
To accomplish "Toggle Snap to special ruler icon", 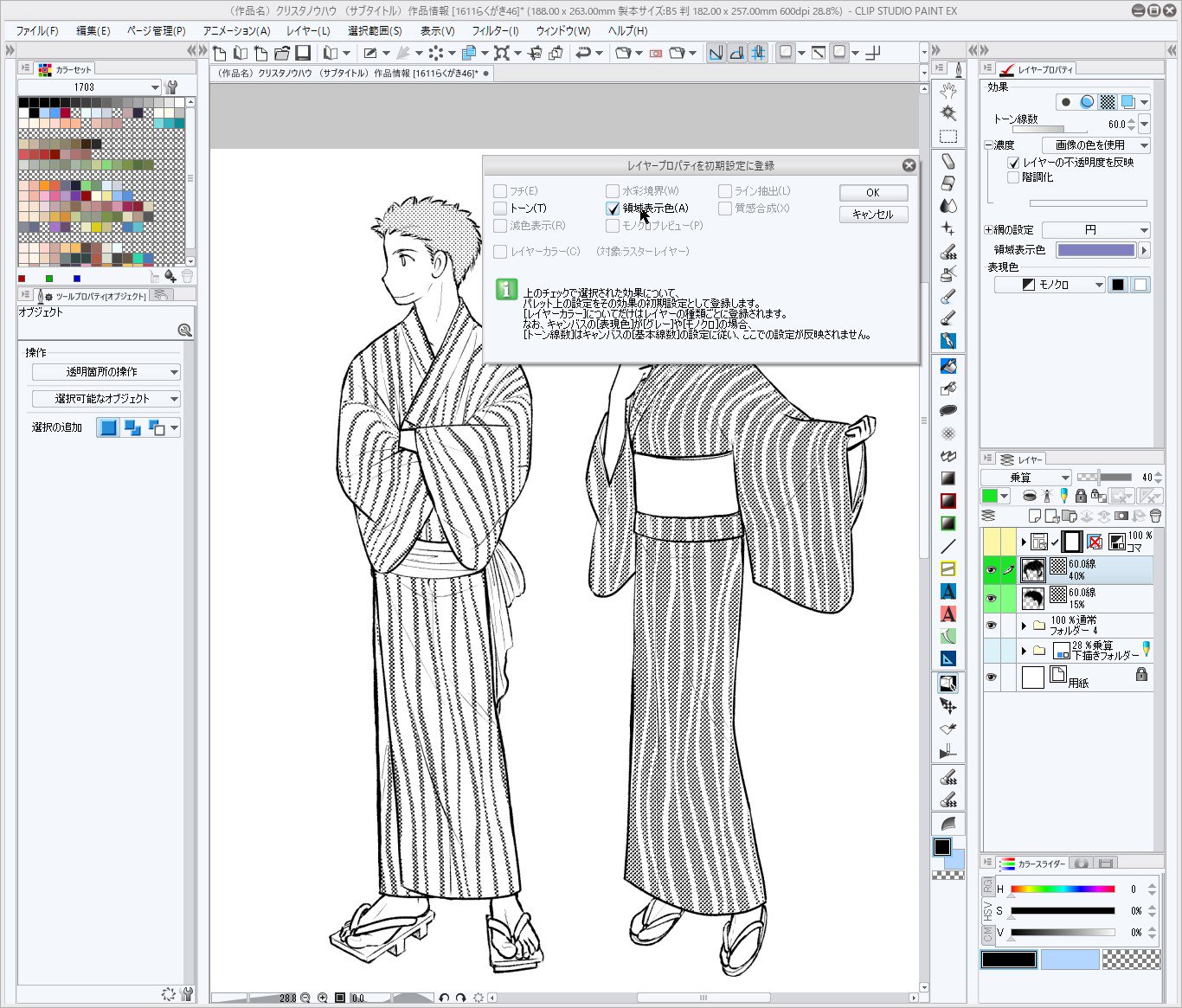I will 736,53.
